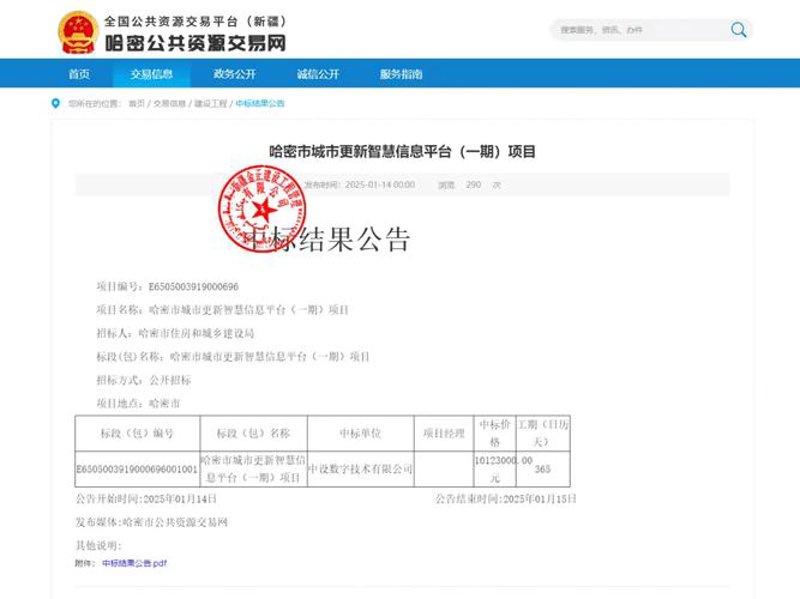
Task: Click table header 标段（包）编号
Action: tap(137, 434)
